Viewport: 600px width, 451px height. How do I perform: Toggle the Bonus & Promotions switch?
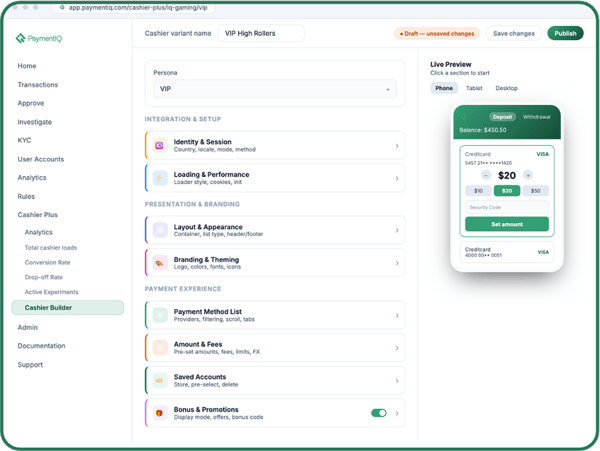(x=379, y=413)
